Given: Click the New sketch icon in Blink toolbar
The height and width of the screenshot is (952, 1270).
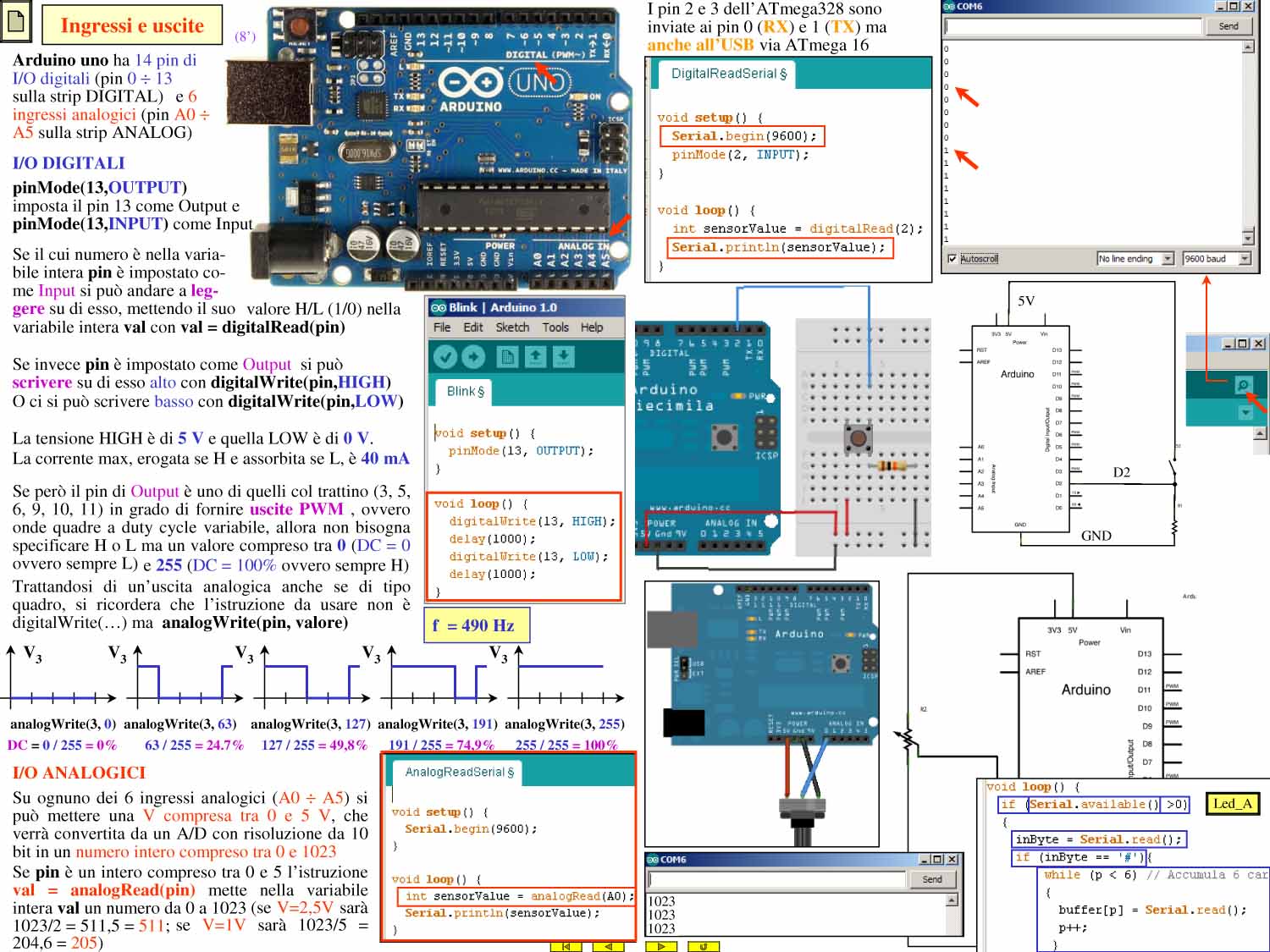Looking at the screenshot, I should 507,357.
